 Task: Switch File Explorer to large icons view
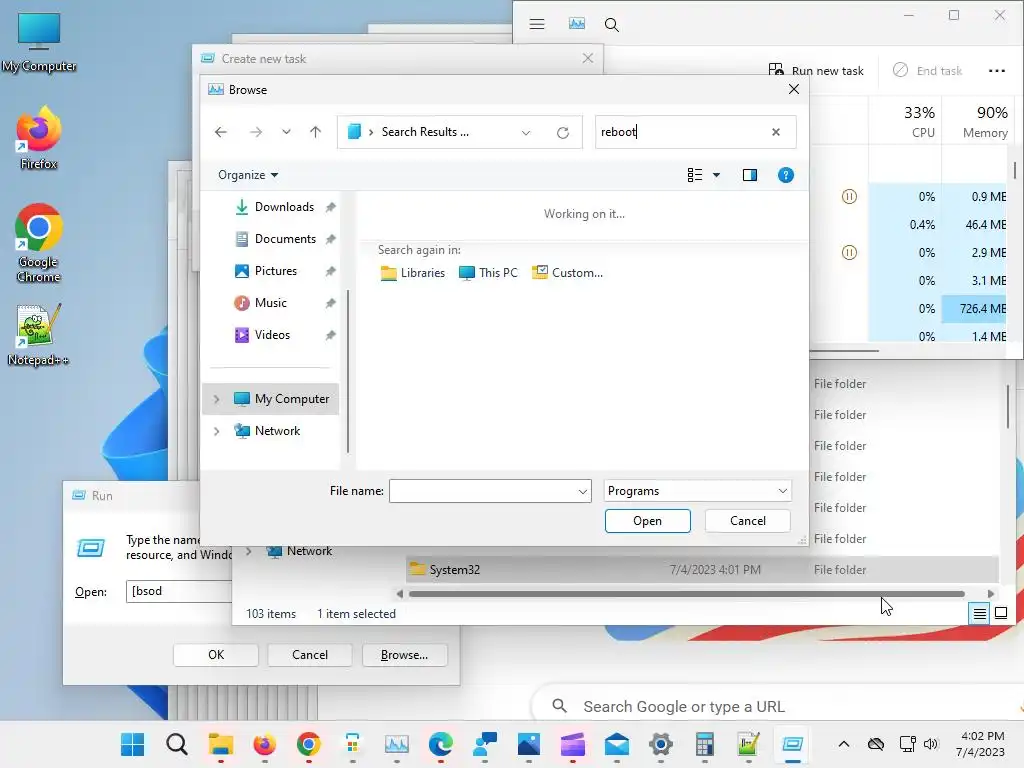point(1000,613)
